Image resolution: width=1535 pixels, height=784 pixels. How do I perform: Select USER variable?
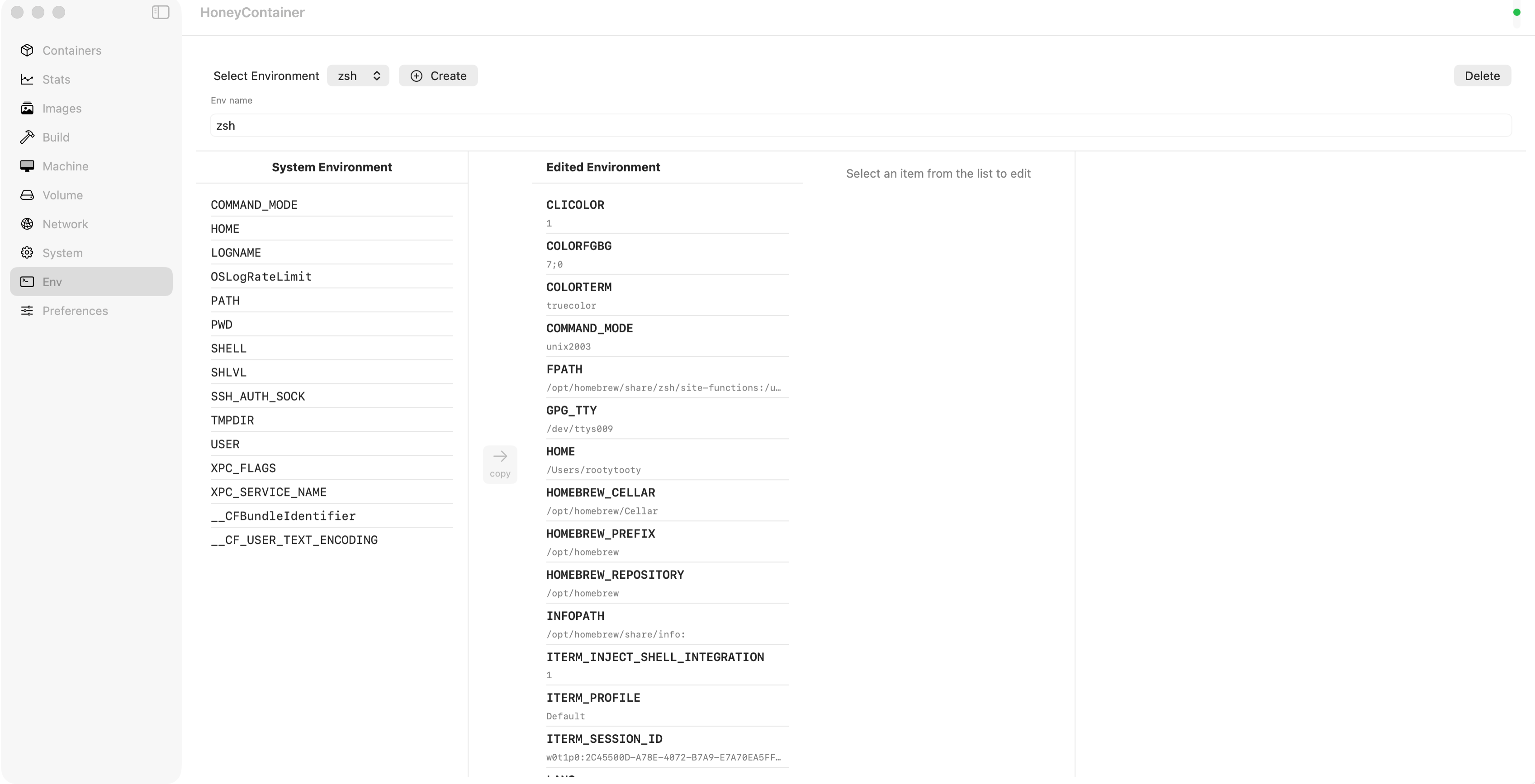click(332, 444)
